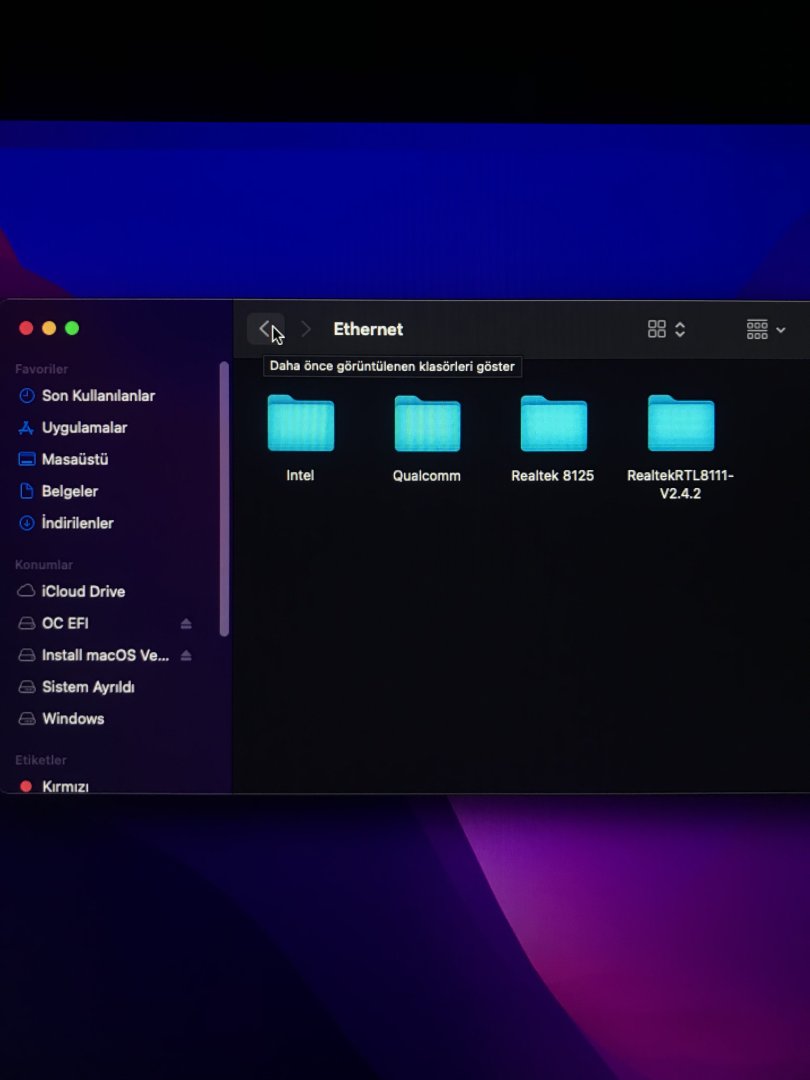Click the iCloud Drive cloud icon
Screen dimensions: 810x1080
point(26,591)
